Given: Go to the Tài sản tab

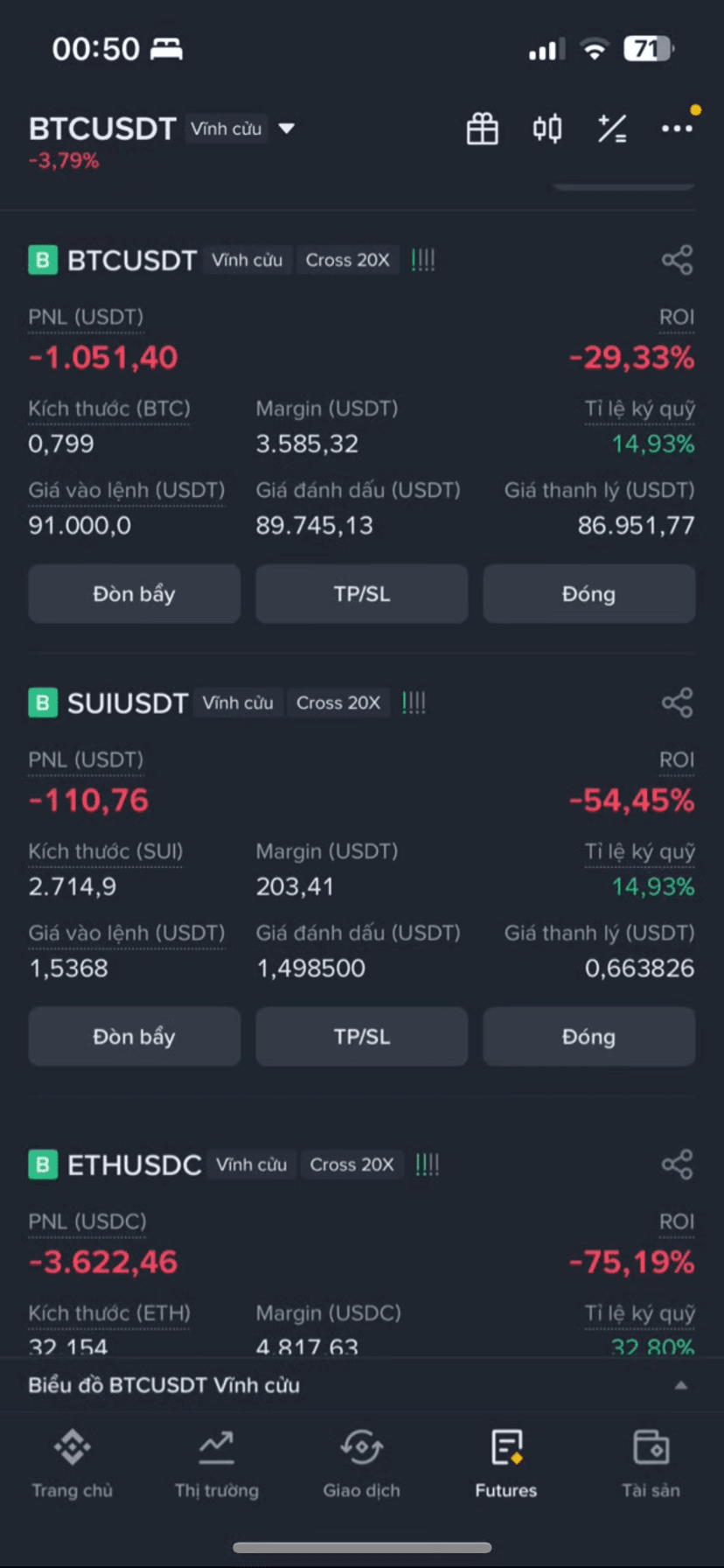Looking at the screenshot, I should 651,1464.
